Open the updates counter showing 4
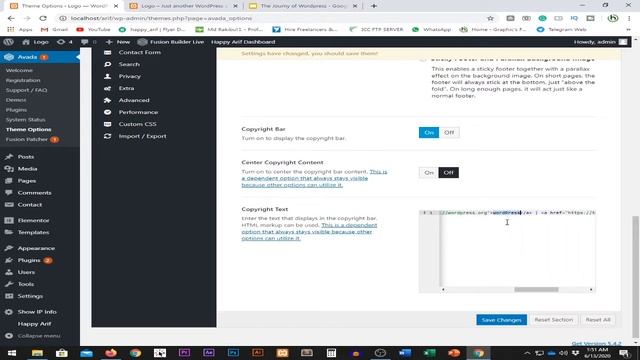This screenshot has width=640, height=360. point(64,42)
